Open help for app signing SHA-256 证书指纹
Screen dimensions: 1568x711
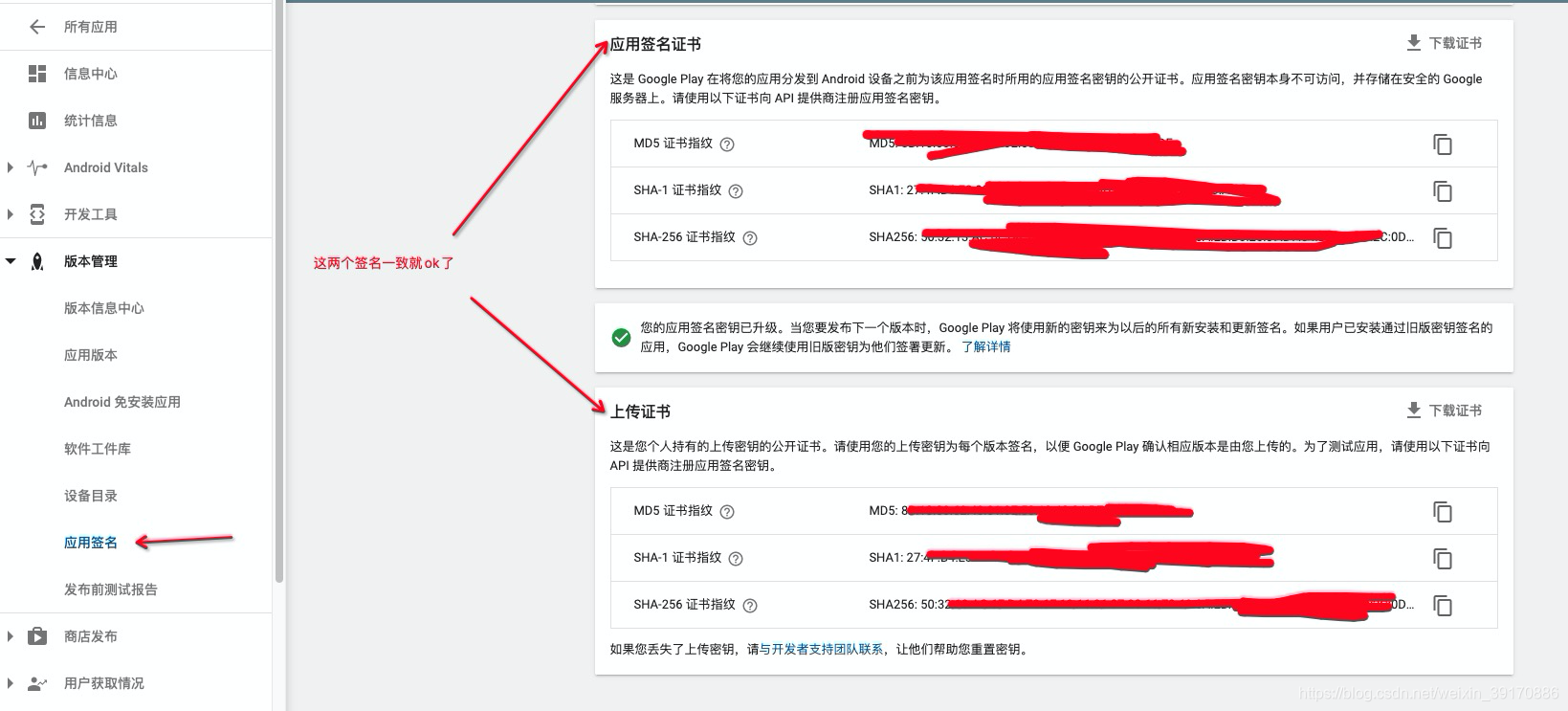750,238
